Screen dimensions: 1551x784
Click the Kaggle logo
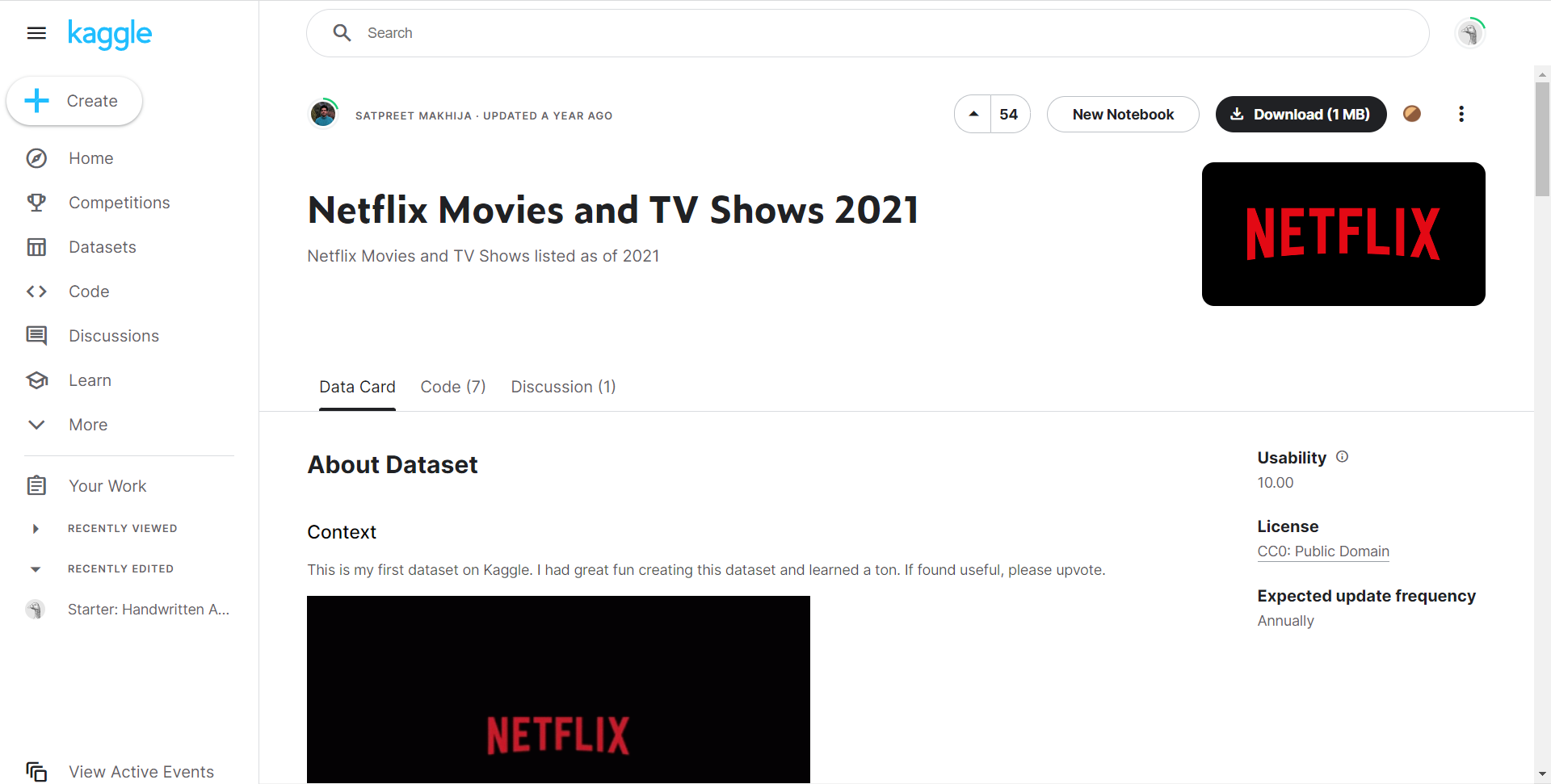(110, 34)
